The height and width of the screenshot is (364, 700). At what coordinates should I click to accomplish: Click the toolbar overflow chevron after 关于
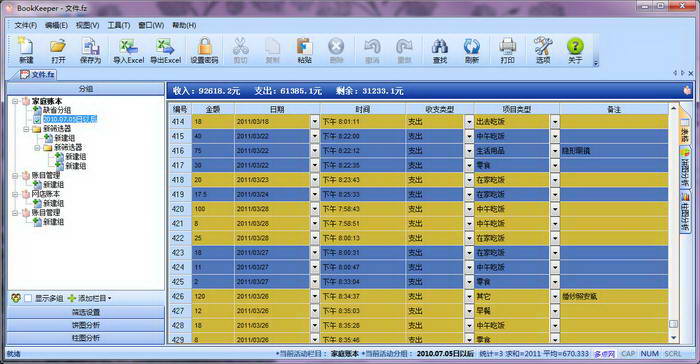click(x=596, y=63)
